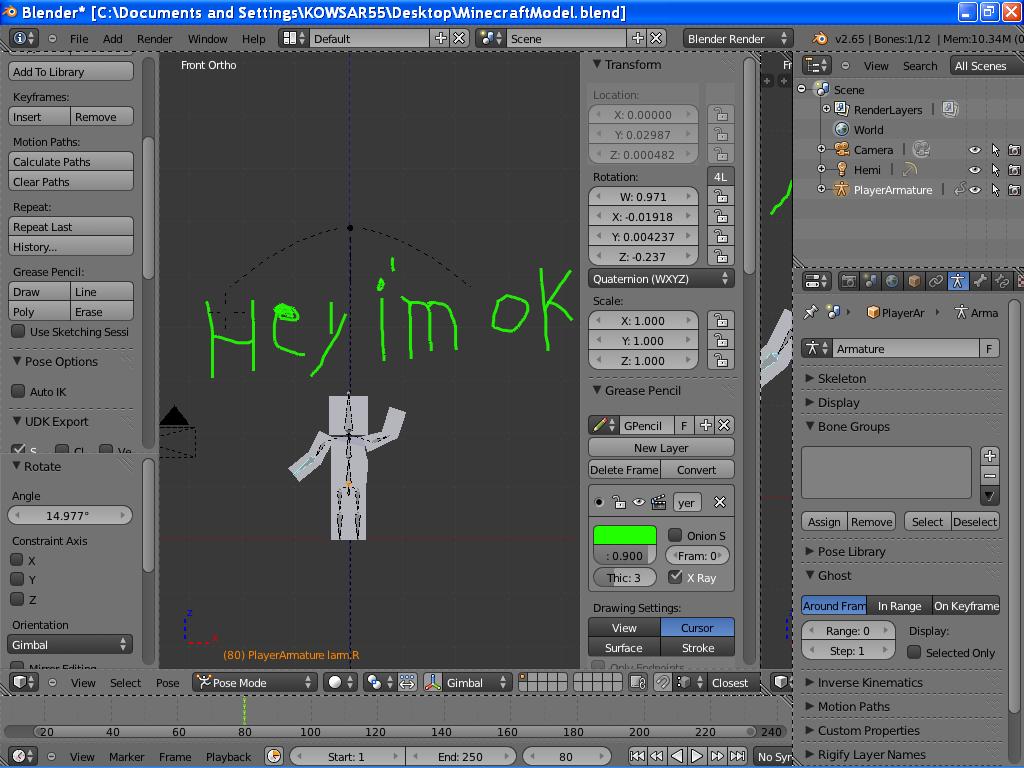1024x768 pixels.
Task: Click the Blender logo icon in info header
Action: pyautogui.click(x=820, y=39)
